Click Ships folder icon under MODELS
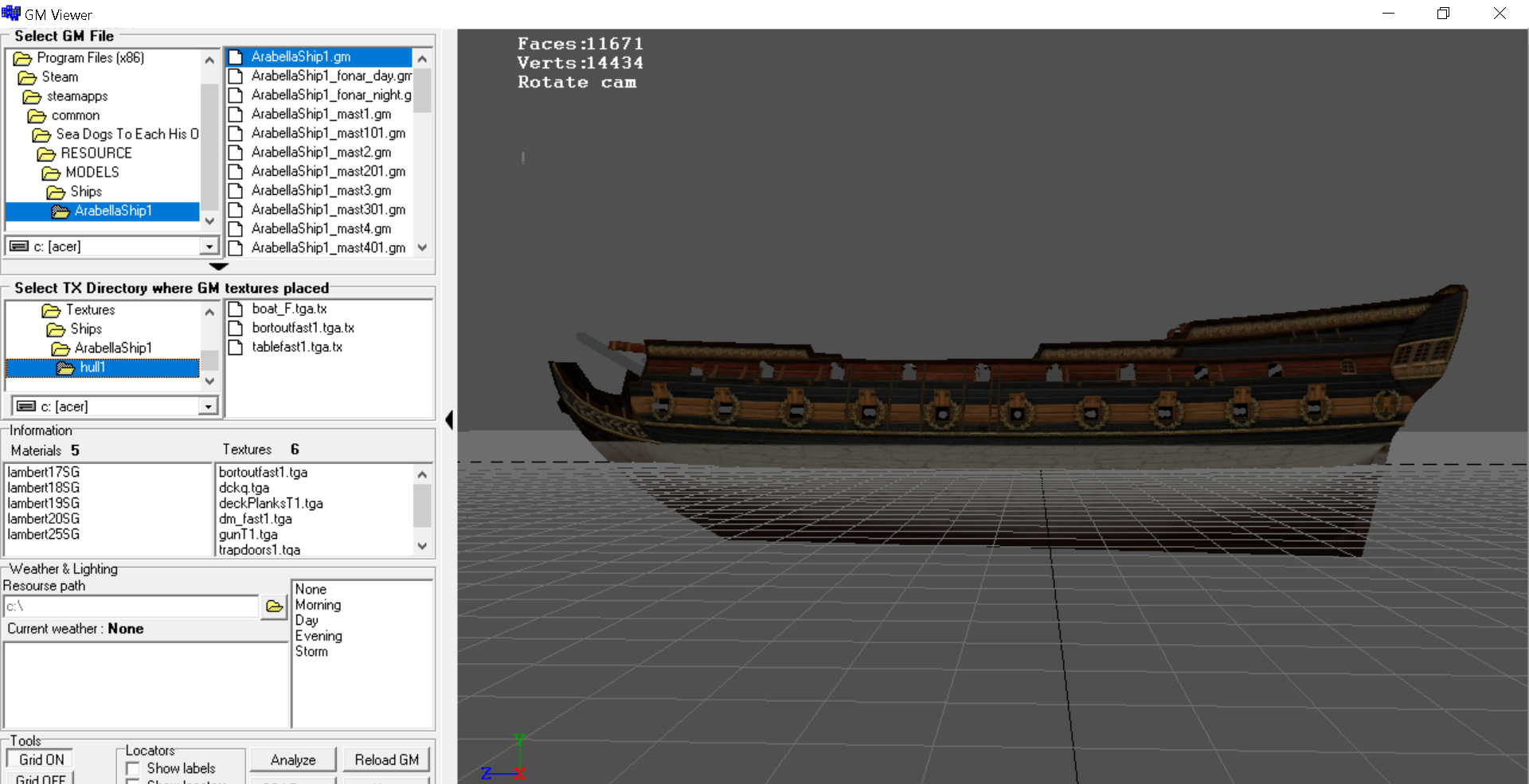The height and width of the screenshot is (784, 1529). [56, 192]
